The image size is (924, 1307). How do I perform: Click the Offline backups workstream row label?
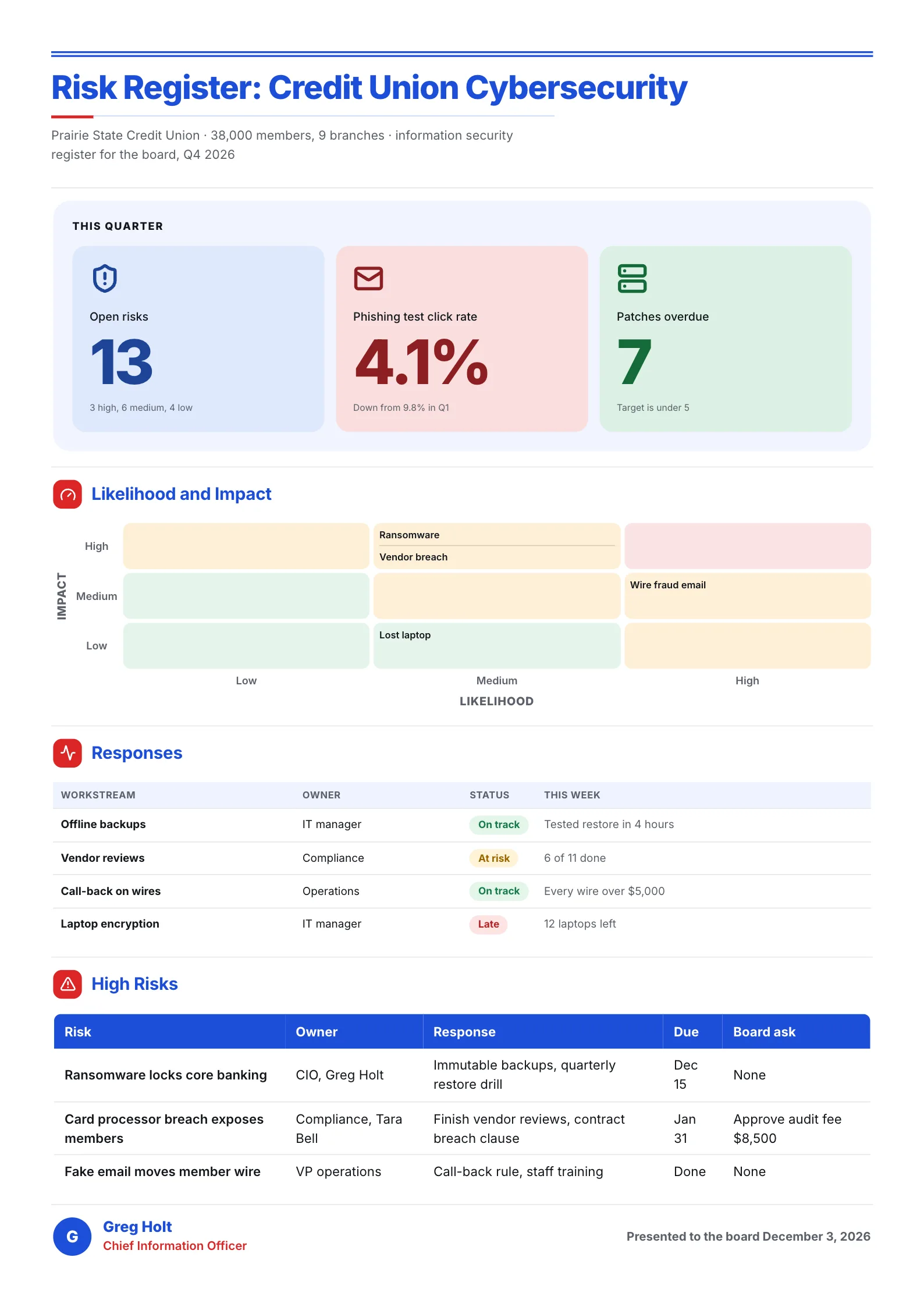[x=104, y=825]
